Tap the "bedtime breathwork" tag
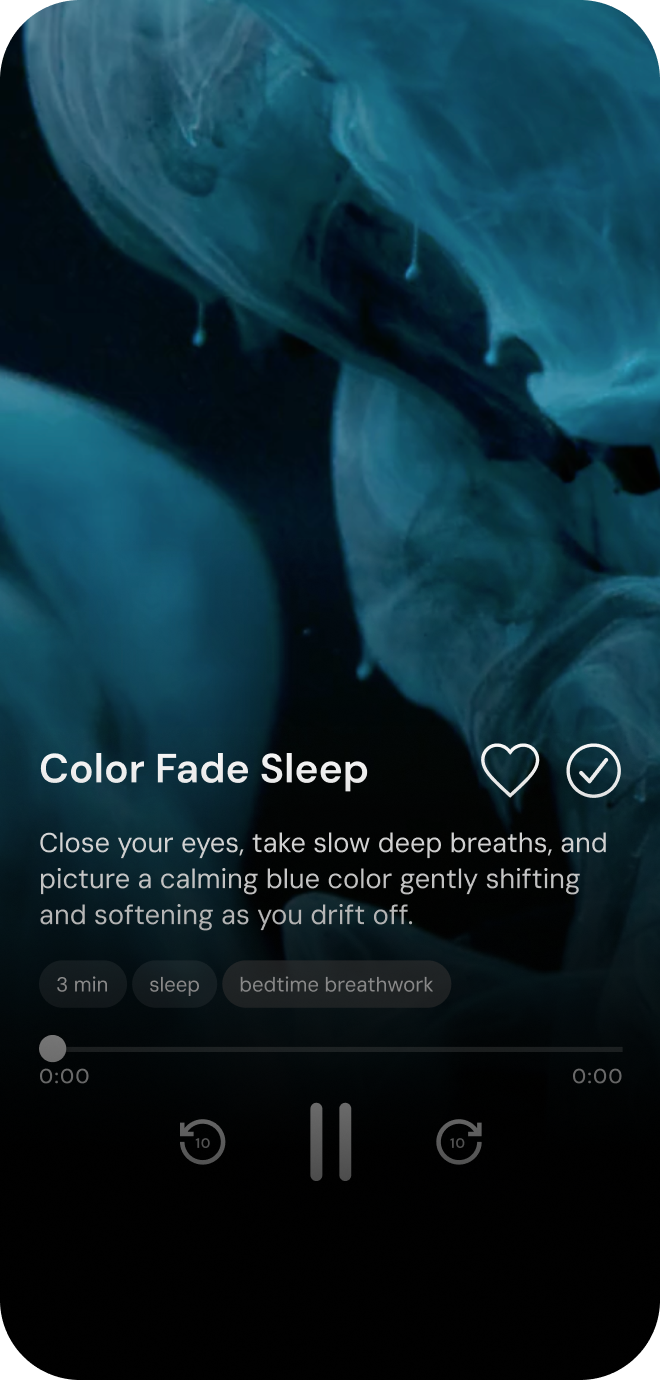Viewport: 660px width, 1380px height. tap(336, 985)
